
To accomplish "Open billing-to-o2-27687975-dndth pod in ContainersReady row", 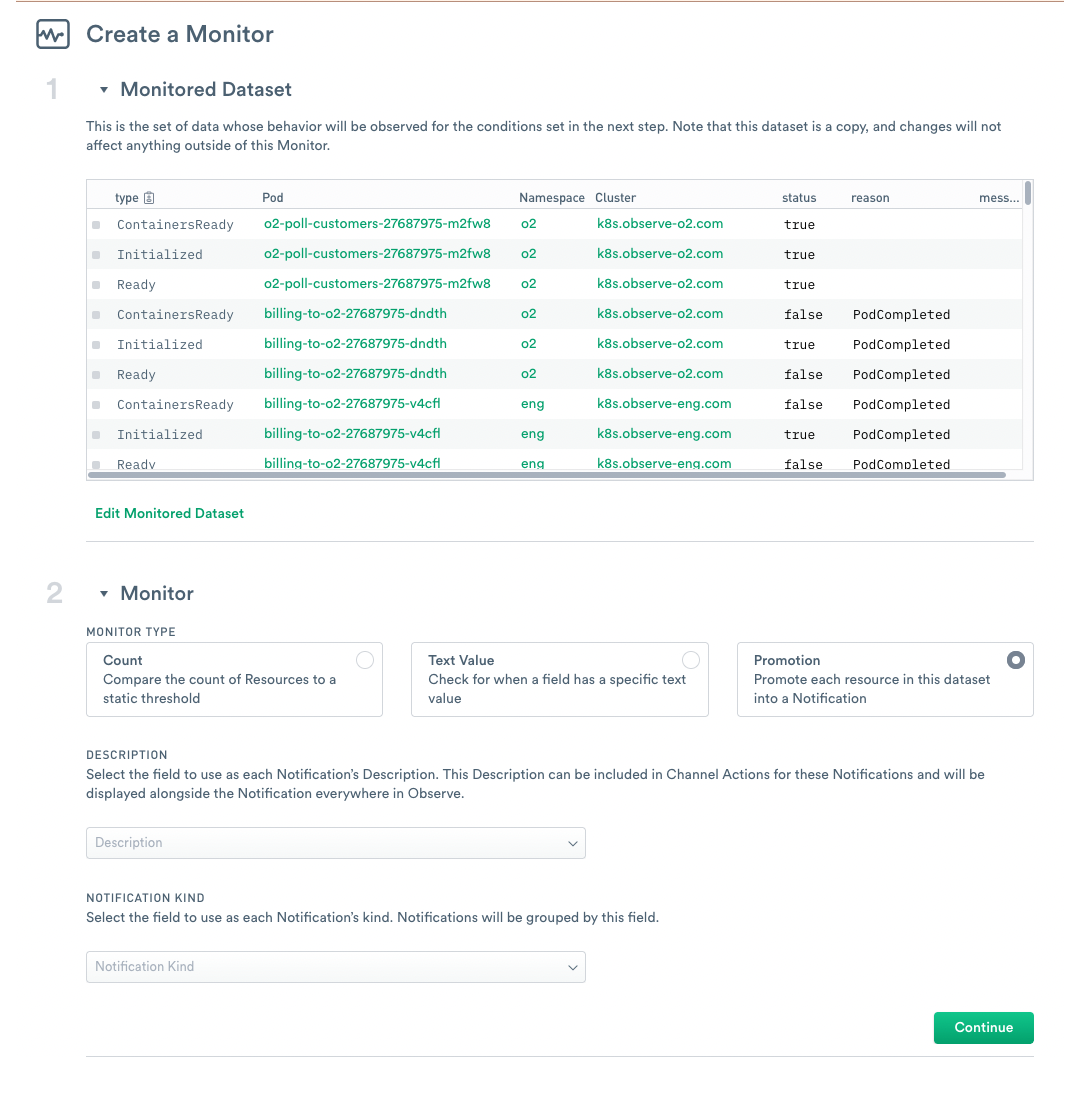I will (x=356, y=314).
